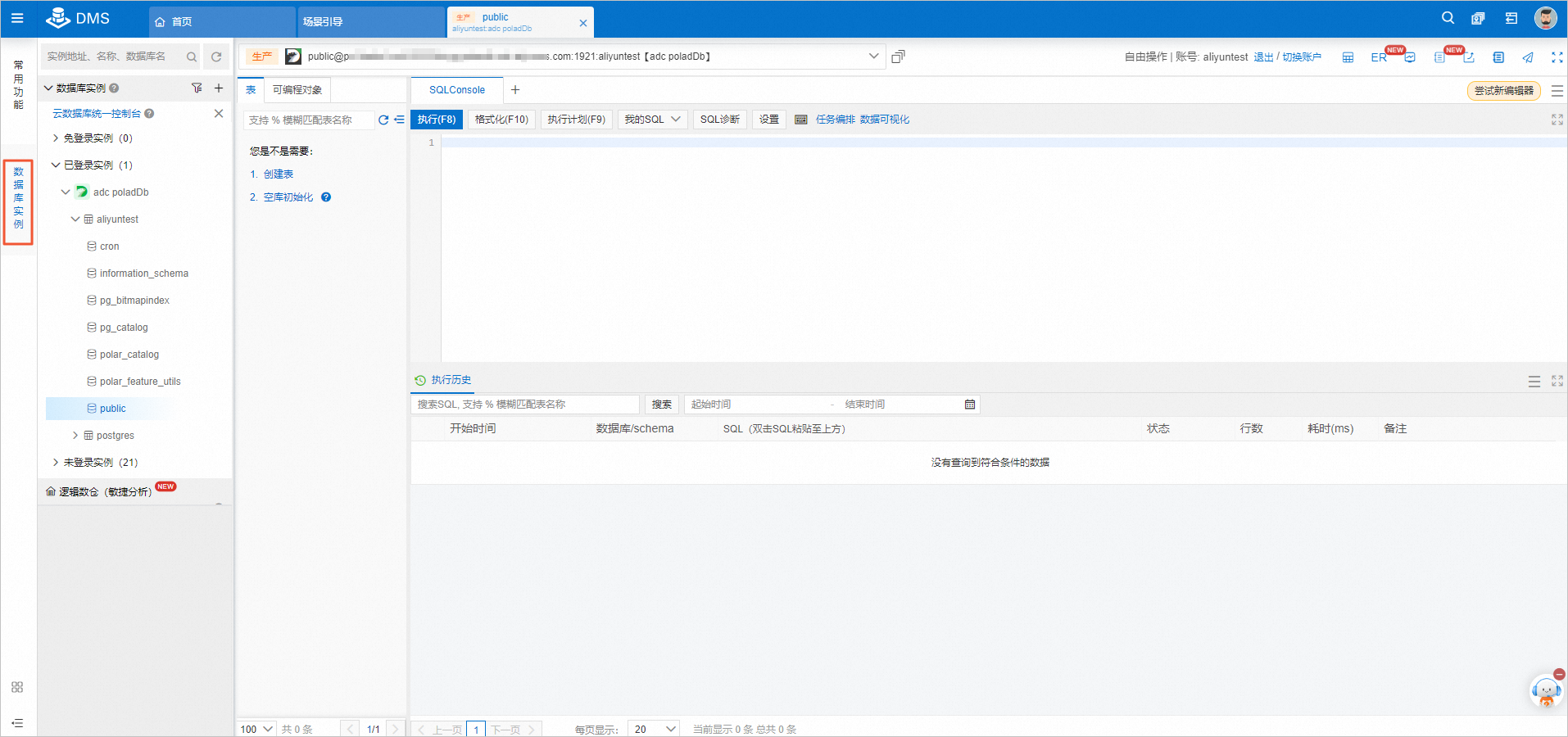Click help icon beside 空库初始化
Image resolution: width=1568 pixels, height=737 pixels.
(x=326, y=197)
